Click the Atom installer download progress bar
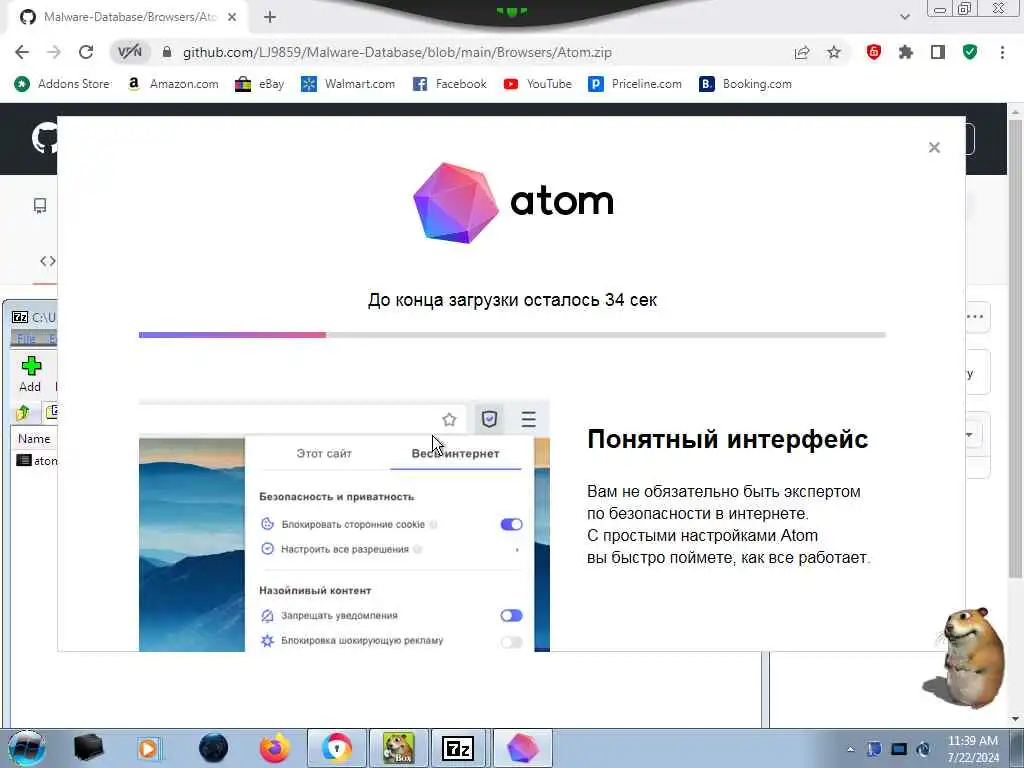 pyautogui.click(x=512, y=335)
